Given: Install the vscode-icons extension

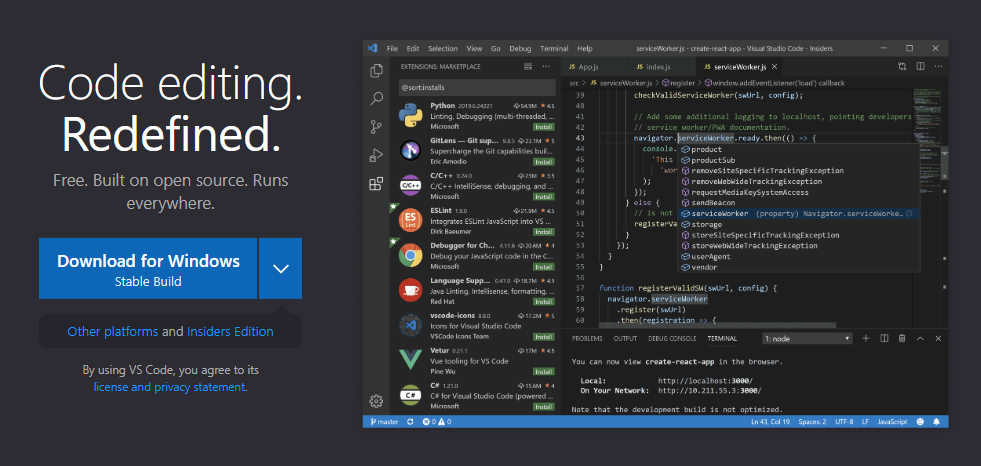Looking at the screenshot, I should click(x=543, y=337).
